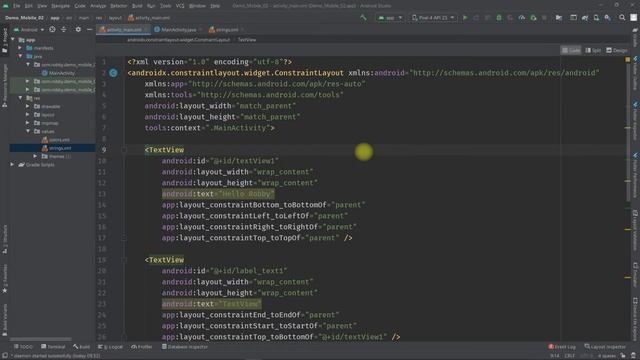Open the AVD Manager device icon
This screenshot has height=360, width=640.
point(596,18)
